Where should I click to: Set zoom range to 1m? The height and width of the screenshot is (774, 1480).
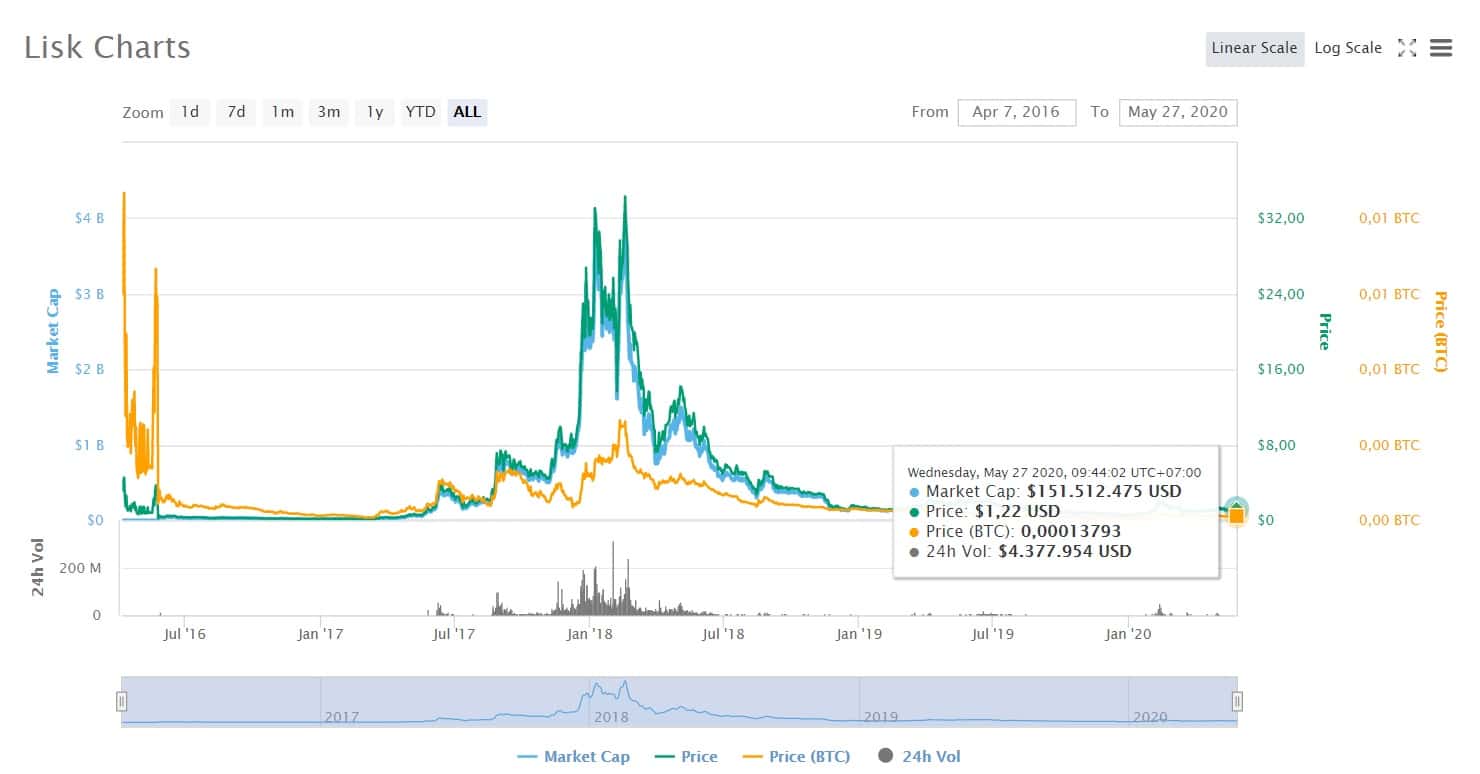pyautogui.click(x=283, y=112)
